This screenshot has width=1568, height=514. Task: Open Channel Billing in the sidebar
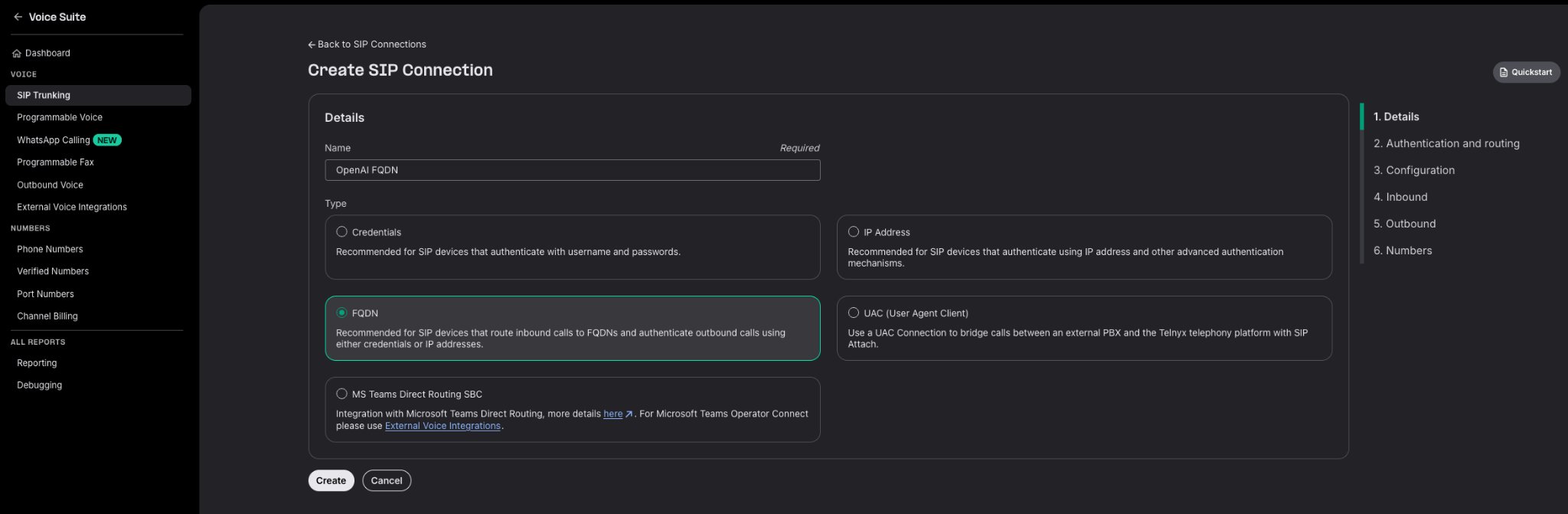pyautogui.click(x=47, y=316)
